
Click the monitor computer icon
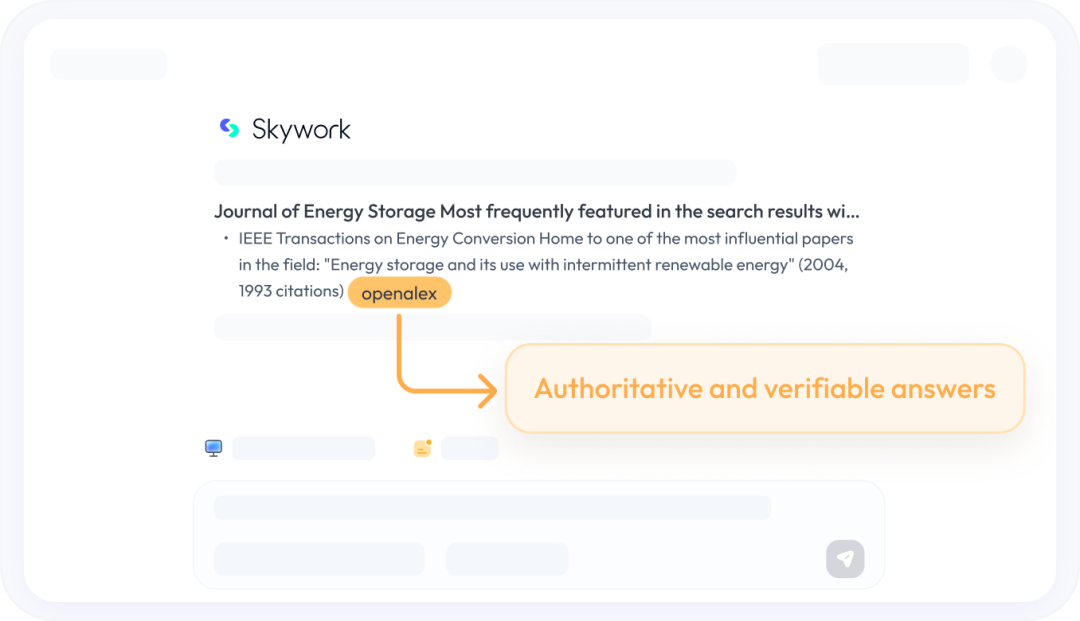(213, 448)
